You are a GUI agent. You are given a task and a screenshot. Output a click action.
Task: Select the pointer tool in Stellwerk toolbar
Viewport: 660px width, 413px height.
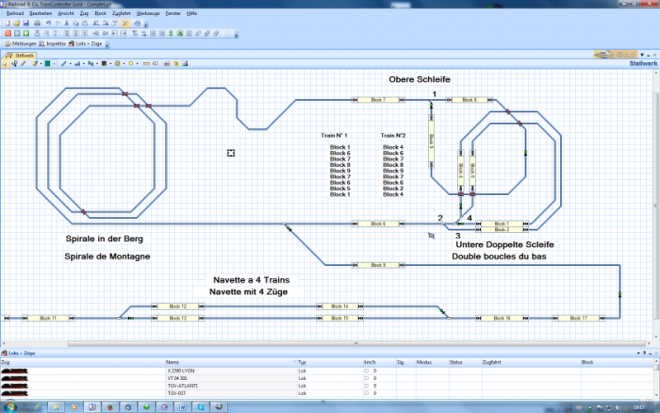pyautogui.click(x=5, y=64)
